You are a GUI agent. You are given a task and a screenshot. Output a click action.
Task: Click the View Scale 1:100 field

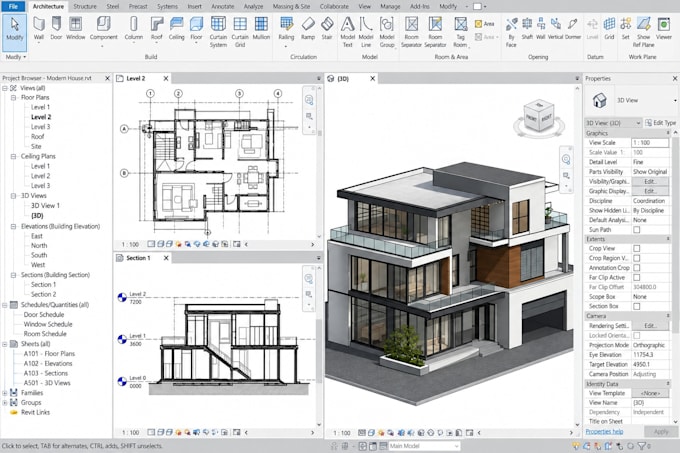pyautogui.click(x=650, y=143)
